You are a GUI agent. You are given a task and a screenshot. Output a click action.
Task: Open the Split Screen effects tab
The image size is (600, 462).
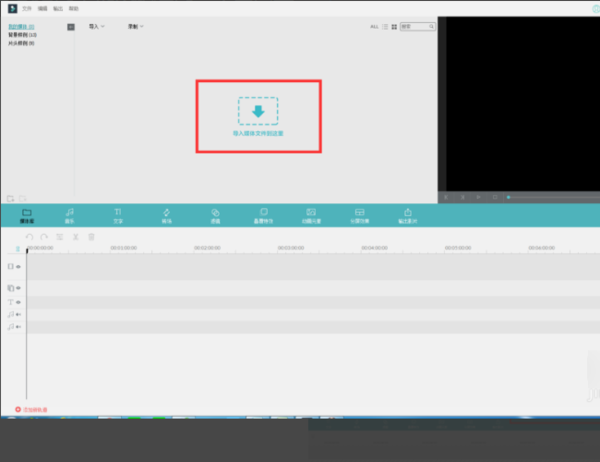click(360, 215)
